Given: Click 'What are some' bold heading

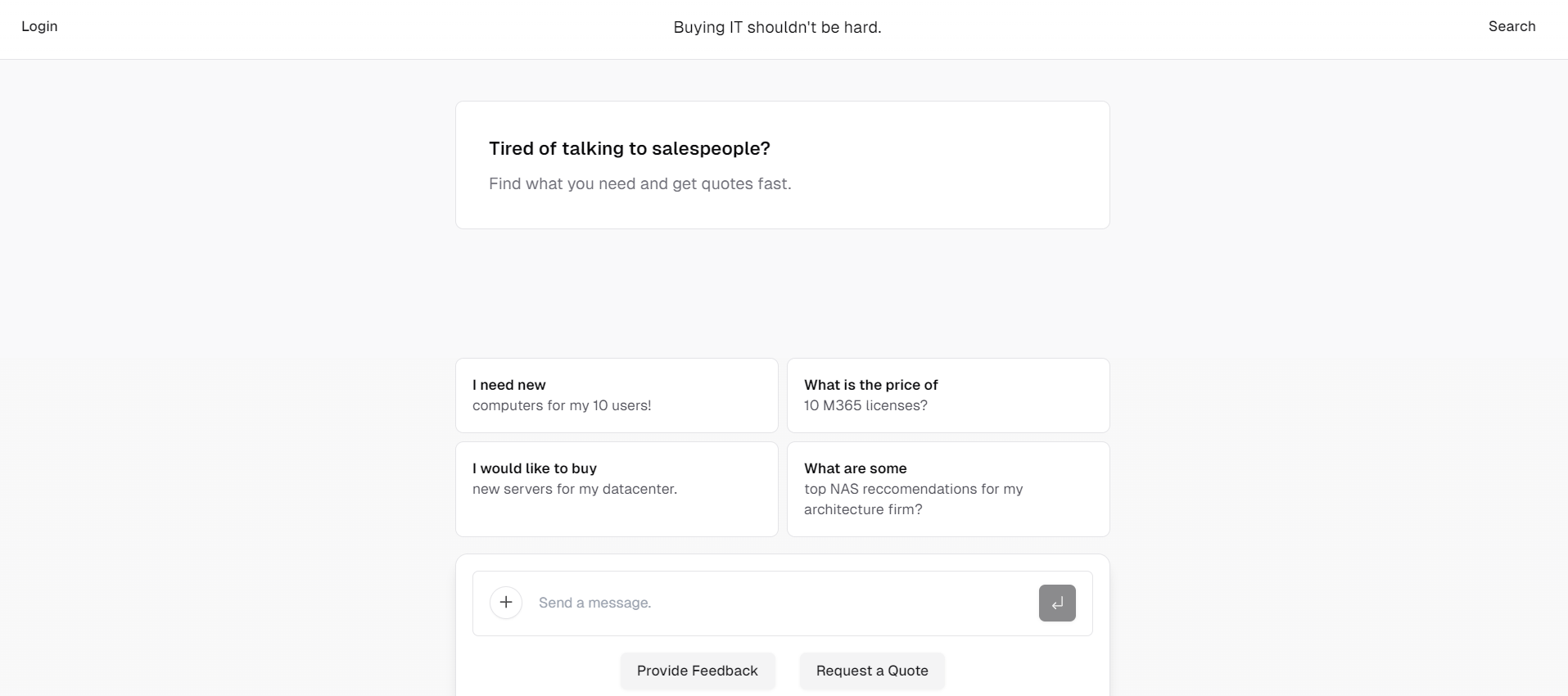Looking at the screenshot, I should pos(855,468).
